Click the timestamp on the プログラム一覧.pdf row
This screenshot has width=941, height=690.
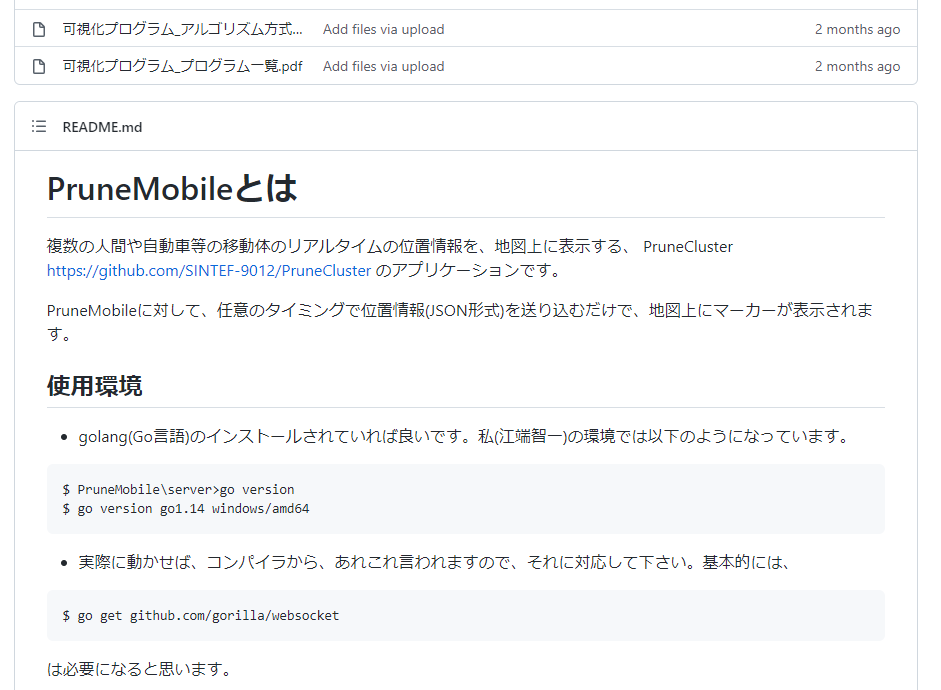click(x=857, y=66)
